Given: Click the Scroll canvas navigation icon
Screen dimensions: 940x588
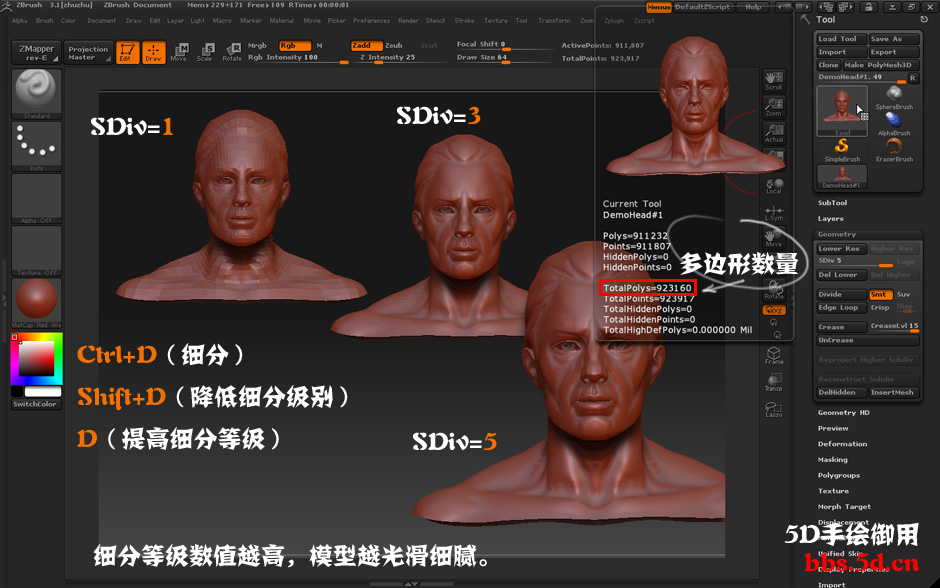Looking at the screenshot, I should pyautogui.click(x=774, y=81).
